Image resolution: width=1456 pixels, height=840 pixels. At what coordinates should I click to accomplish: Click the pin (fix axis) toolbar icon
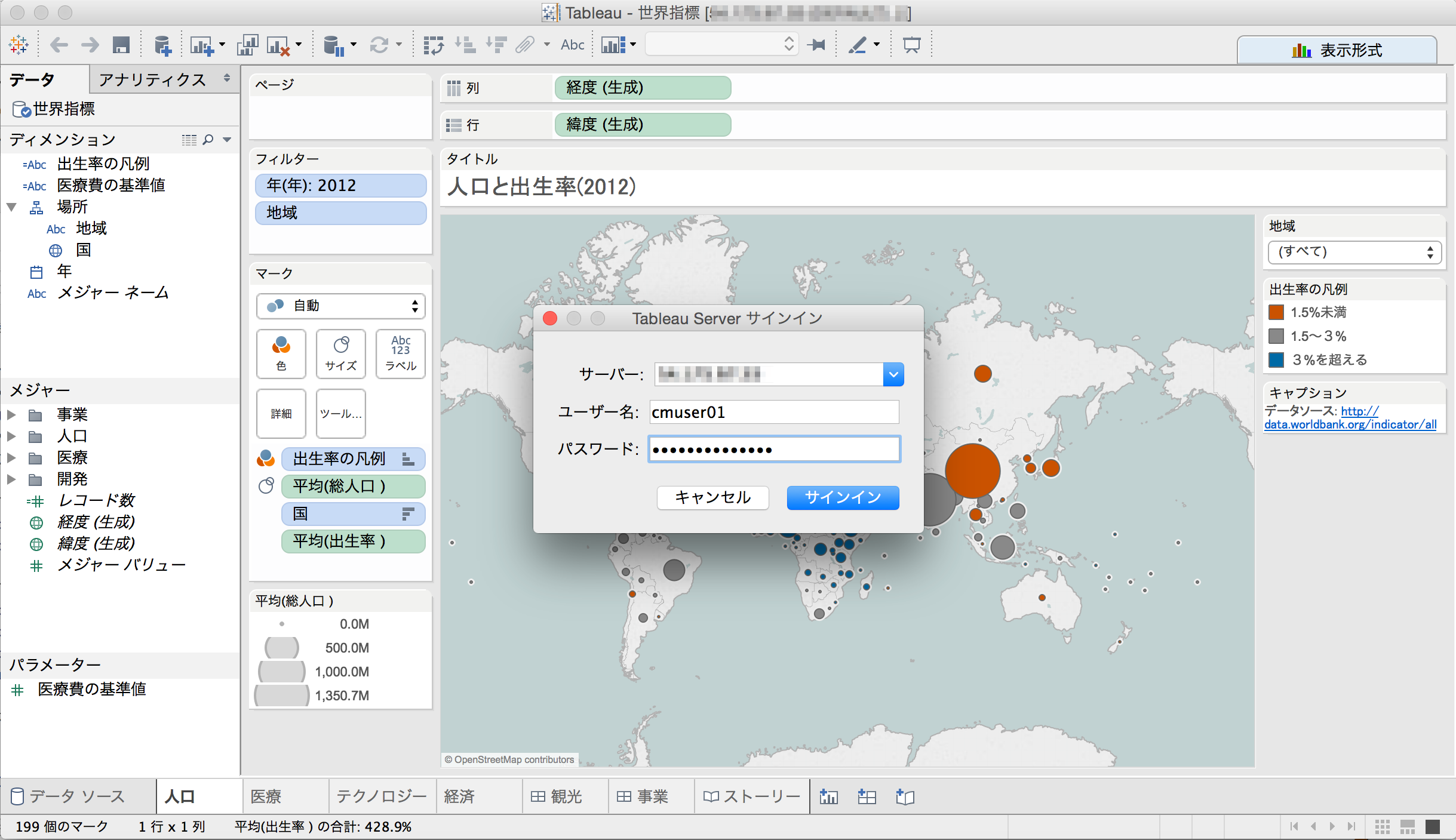(x=816, y=45)
